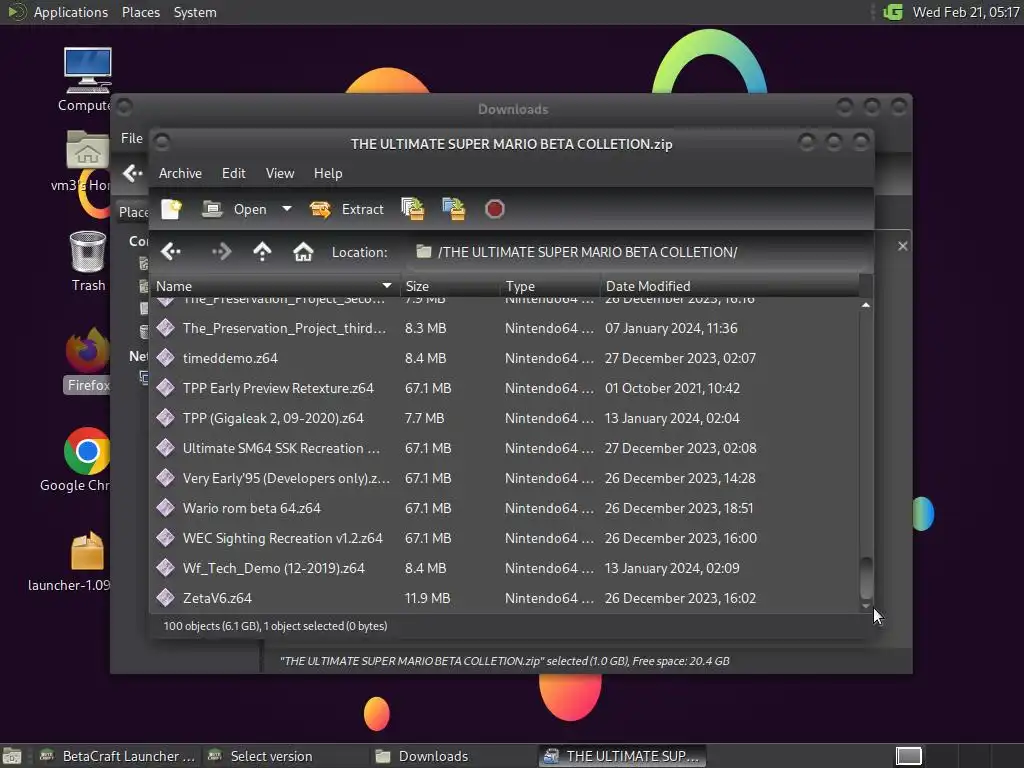The height and width of the screenshot is (768, 1024).
Task: Open the archive using the Open toolbar button
Action: (x=234, y=209)
